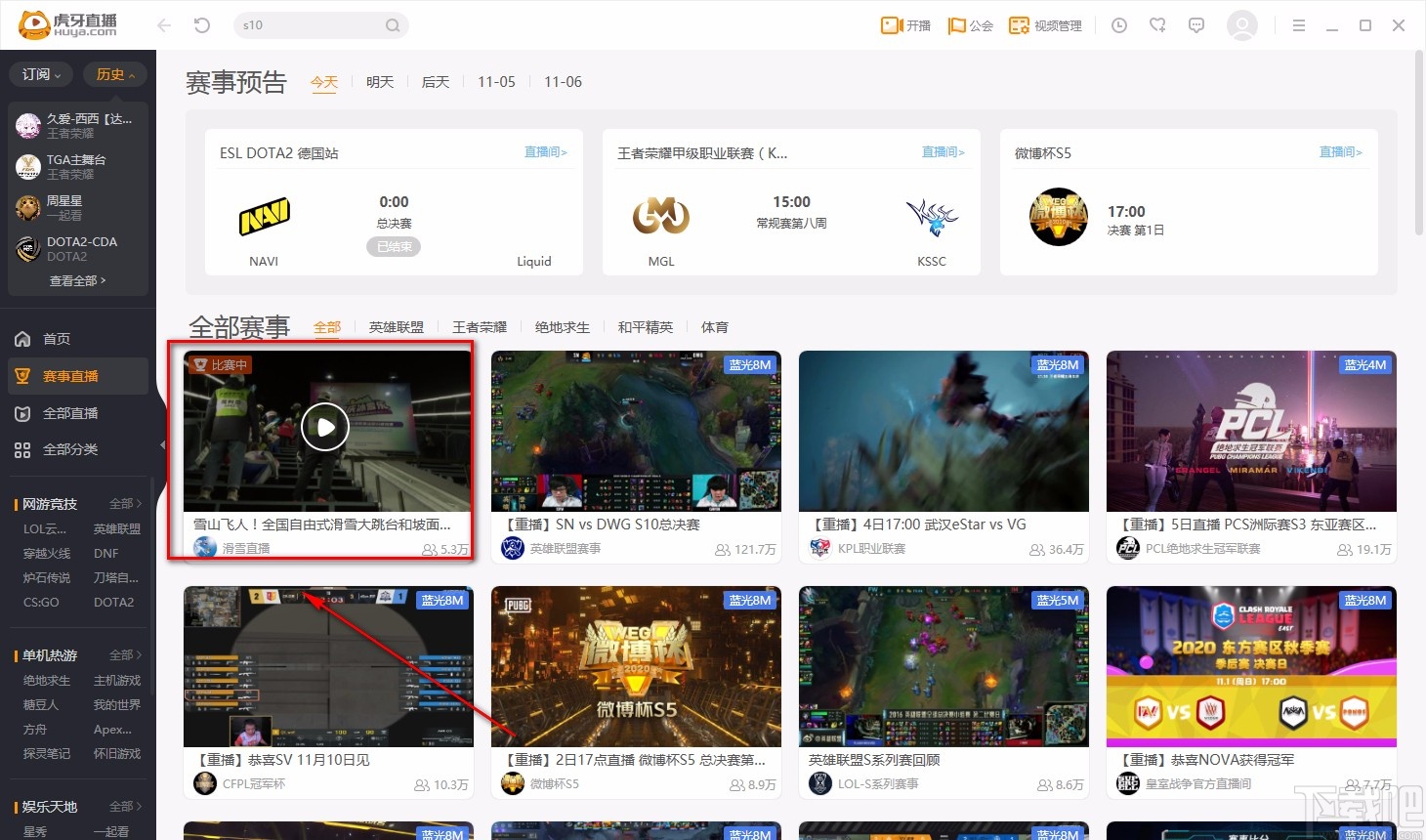Image resolution: width=1426 pixels, height=840 pixels.
Task: Switch to the 明天 (tomorrow) tab
Action: pyautogui.click(x=380, y=82)
